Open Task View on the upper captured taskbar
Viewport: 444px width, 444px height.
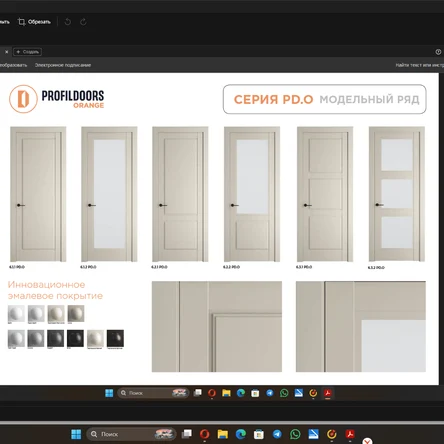pyautogui.click(x=198, y=393)
